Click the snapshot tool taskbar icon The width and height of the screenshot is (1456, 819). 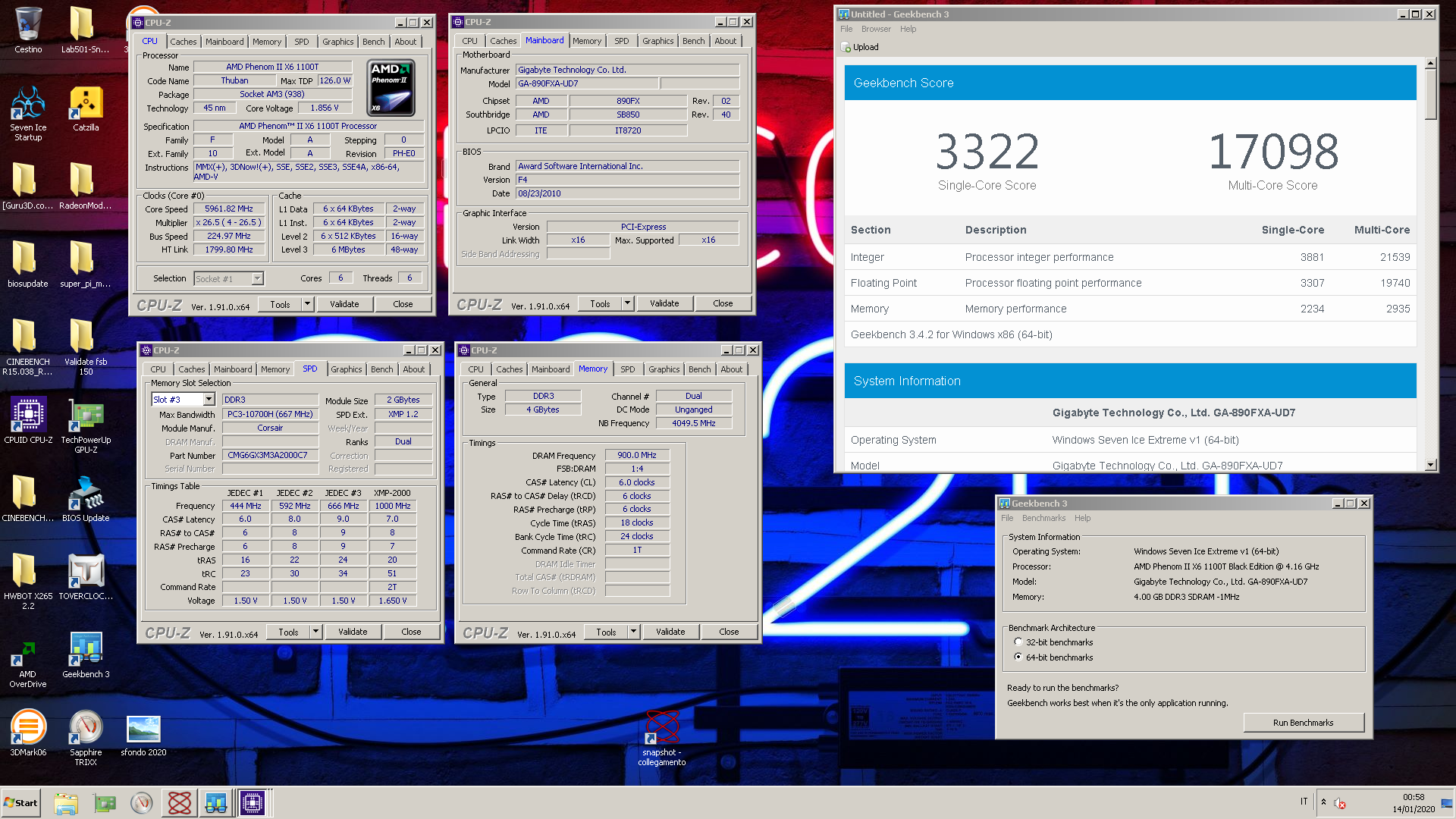179,802
